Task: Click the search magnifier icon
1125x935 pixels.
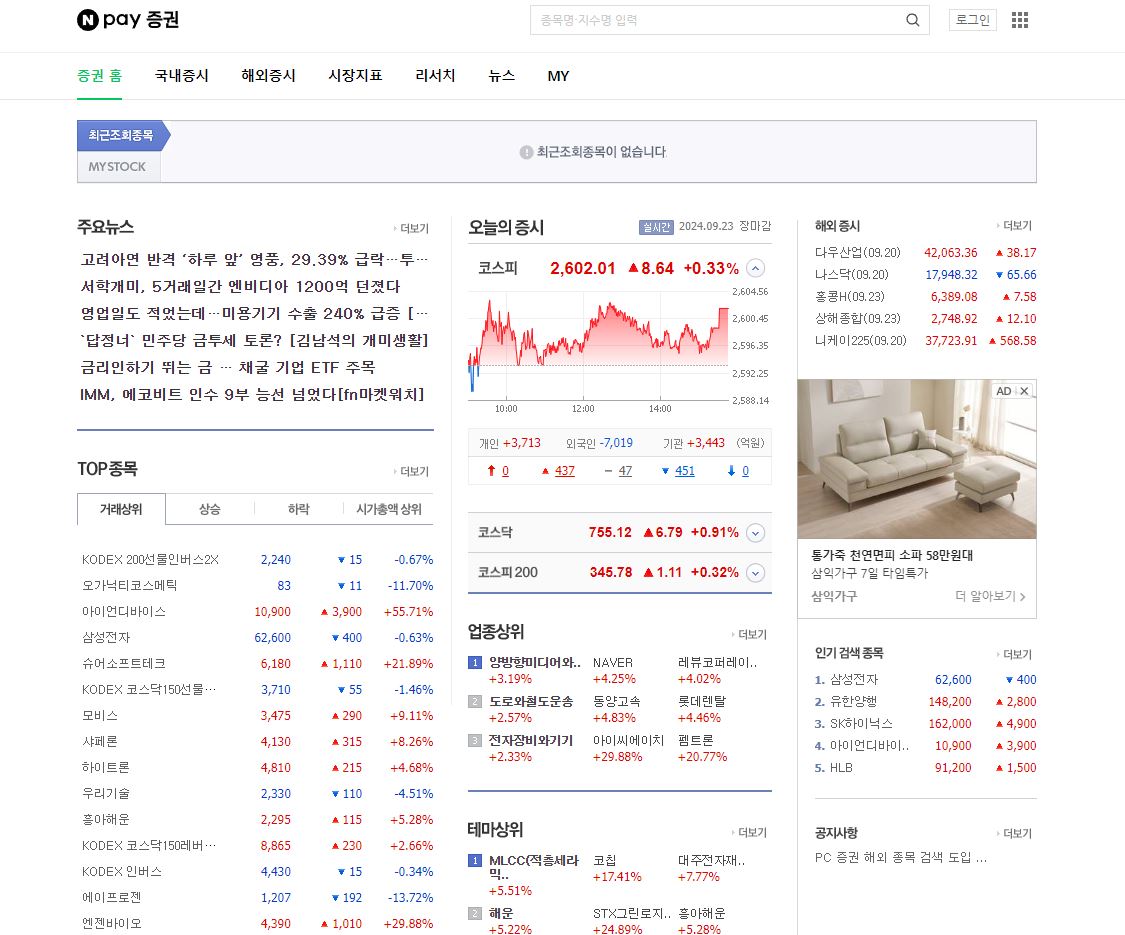Action: 912,20
